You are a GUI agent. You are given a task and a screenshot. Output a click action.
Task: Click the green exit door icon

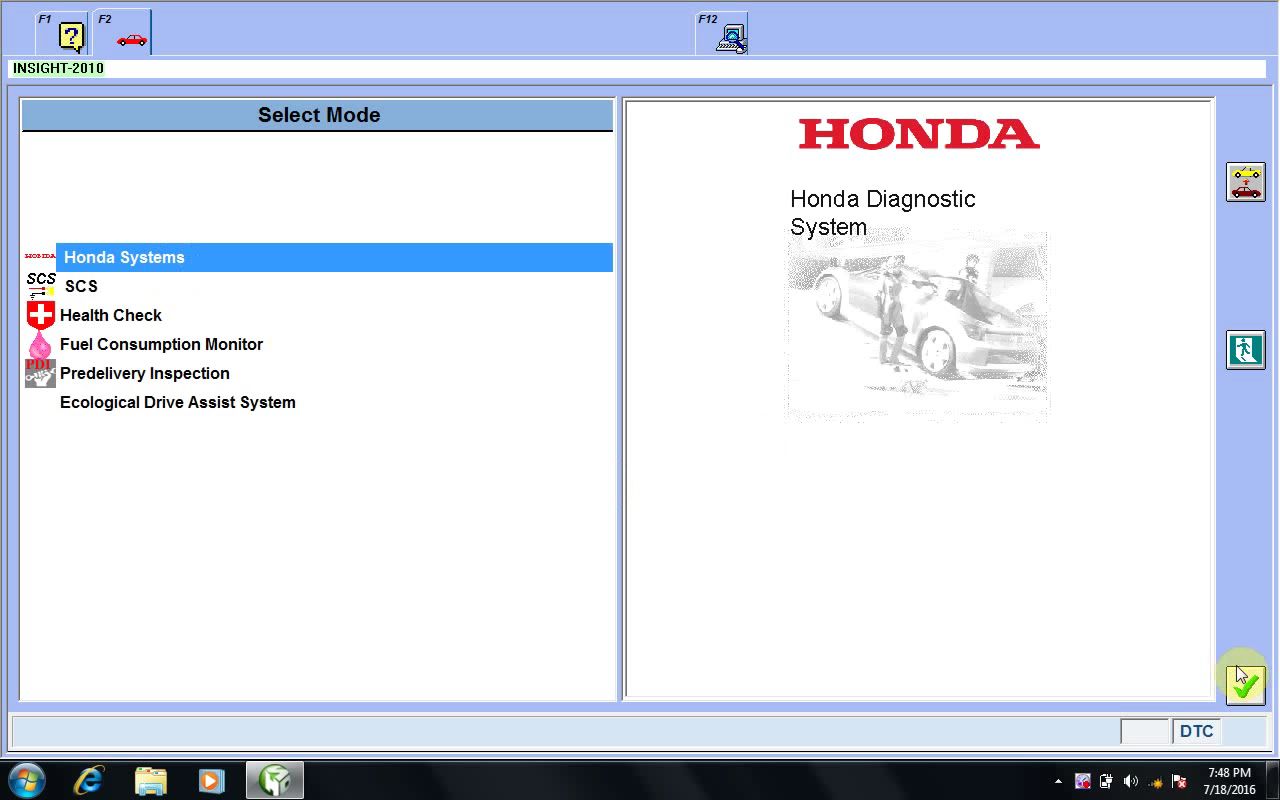pos(1245,350)
